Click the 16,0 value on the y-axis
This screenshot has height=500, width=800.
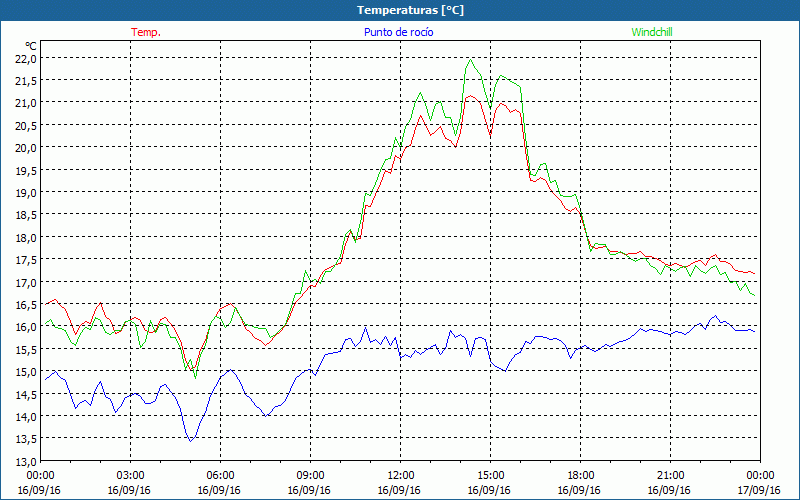tap(27, 327)
